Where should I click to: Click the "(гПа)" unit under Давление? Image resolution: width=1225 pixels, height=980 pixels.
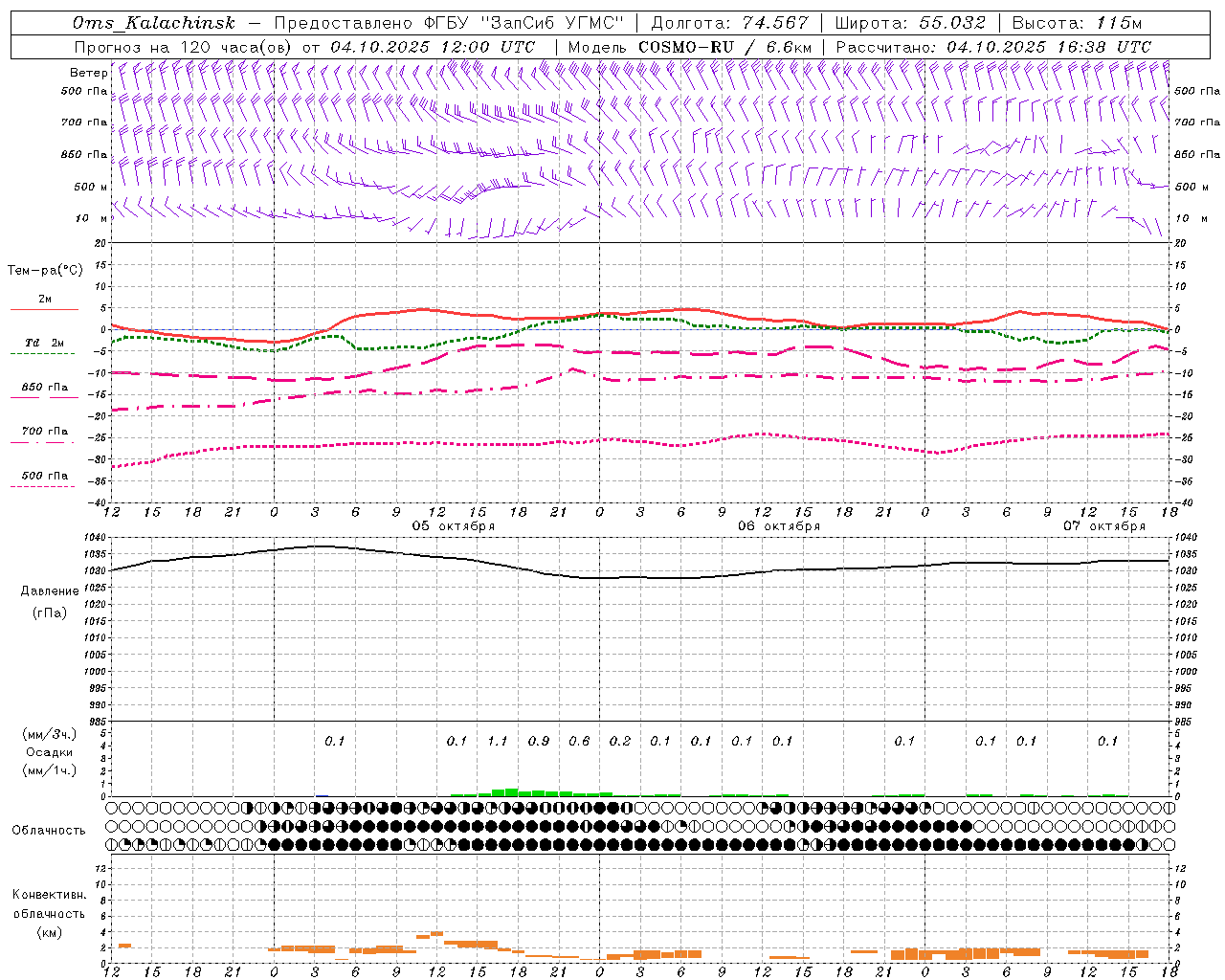point(50,612)
